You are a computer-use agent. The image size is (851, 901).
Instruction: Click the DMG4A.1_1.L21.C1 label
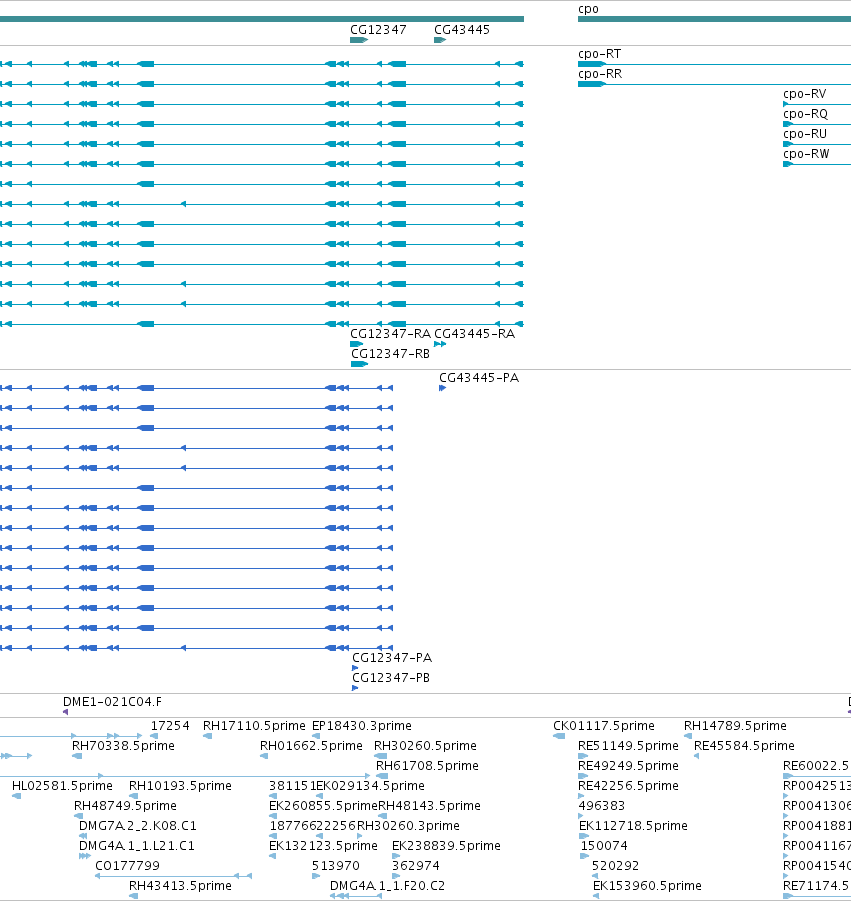(x=137, y=846)
